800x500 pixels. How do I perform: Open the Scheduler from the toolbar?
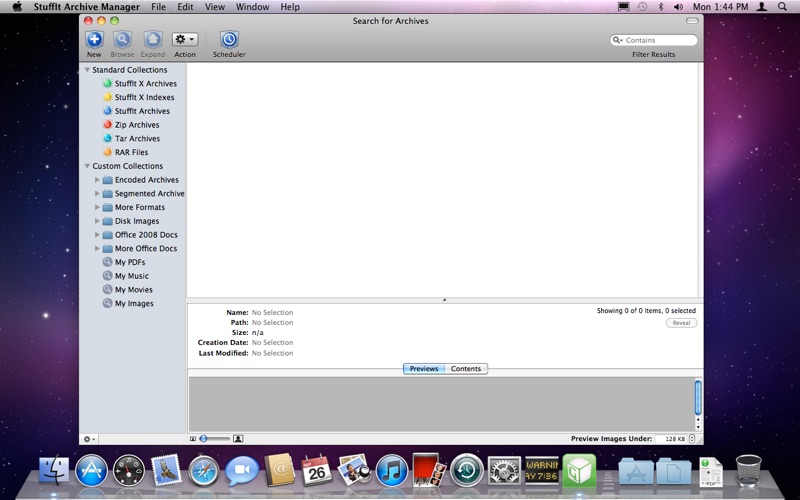[x=229, y=40]
